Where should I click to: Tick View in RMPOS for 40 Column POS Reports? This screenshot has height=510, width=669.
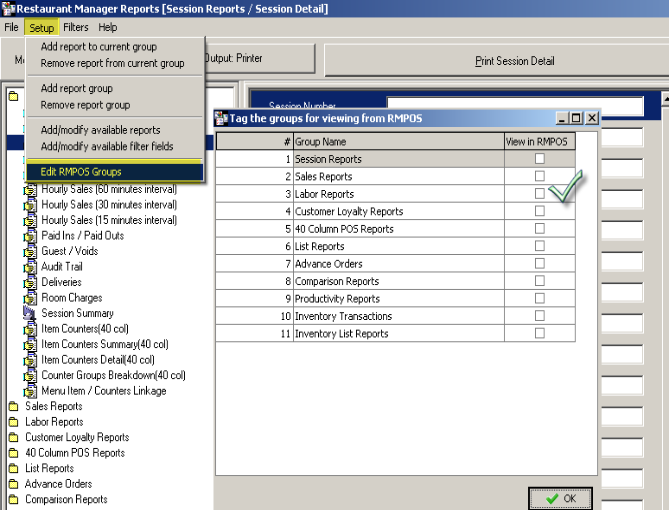pos(540,229)
